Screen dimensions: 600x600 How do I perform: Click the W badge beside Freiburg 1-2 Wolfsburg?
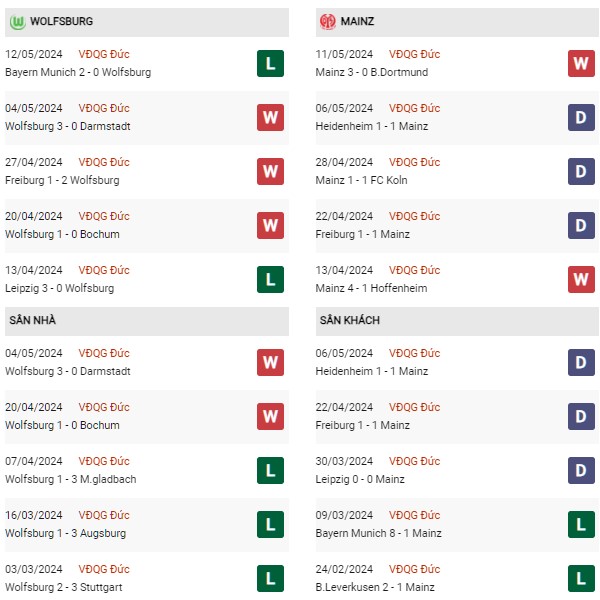point(270,171)
